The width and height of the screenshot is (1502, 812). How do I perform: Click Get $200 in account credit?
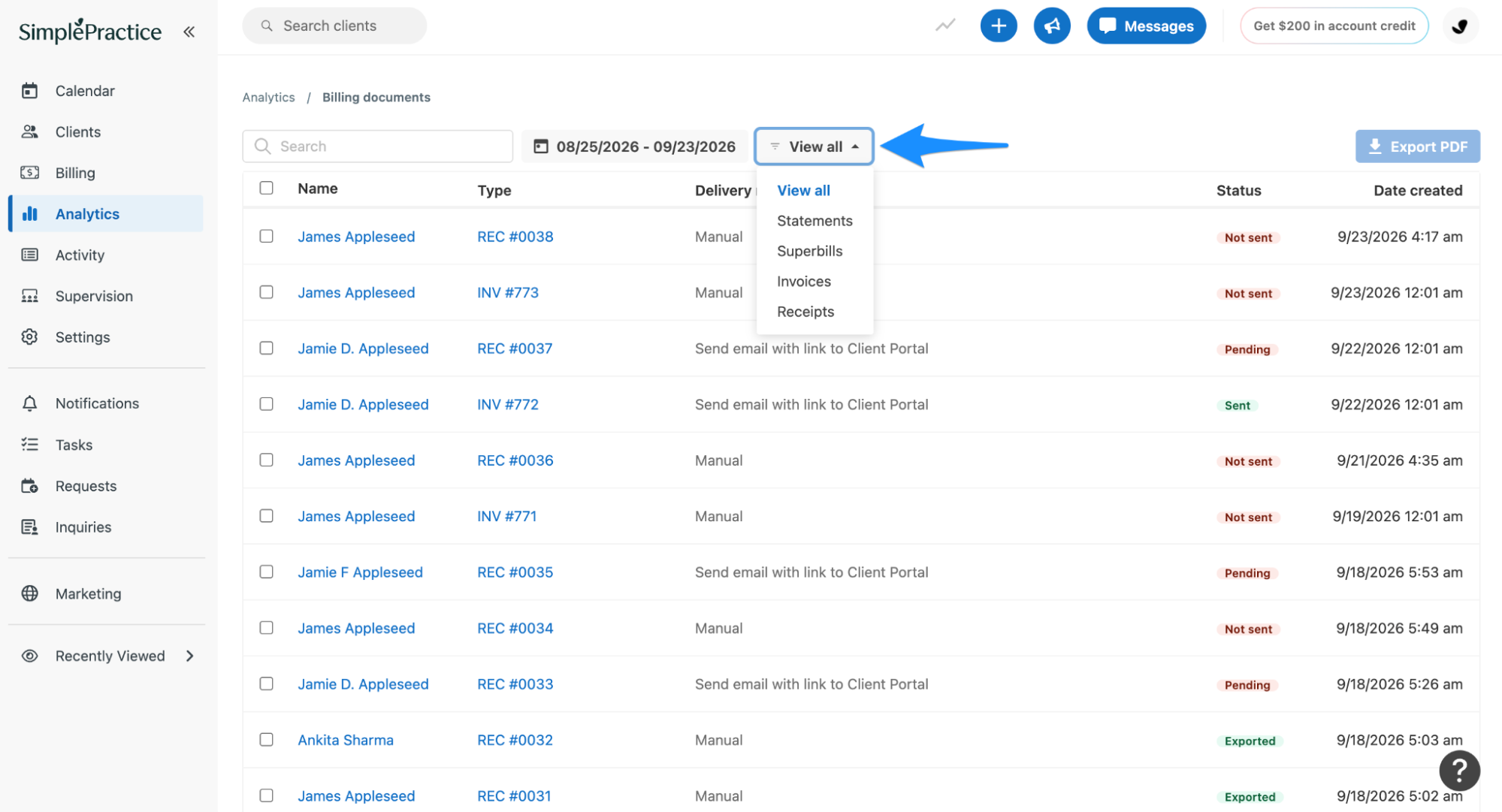[x=1334, y=26]
